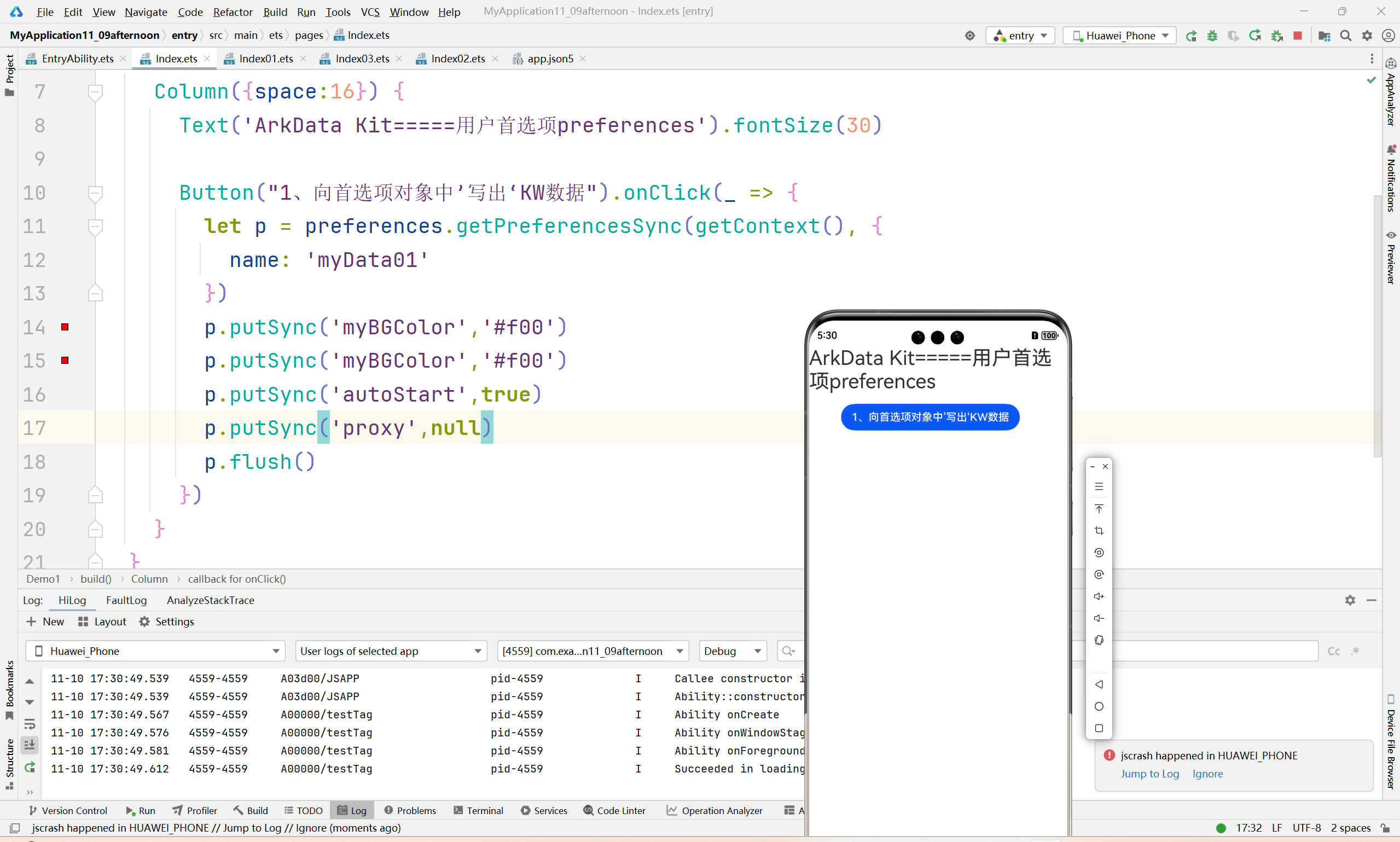Screen dimensions: 1400x842
Task: Toggle match case Cc in log search
Action: 1334,651
